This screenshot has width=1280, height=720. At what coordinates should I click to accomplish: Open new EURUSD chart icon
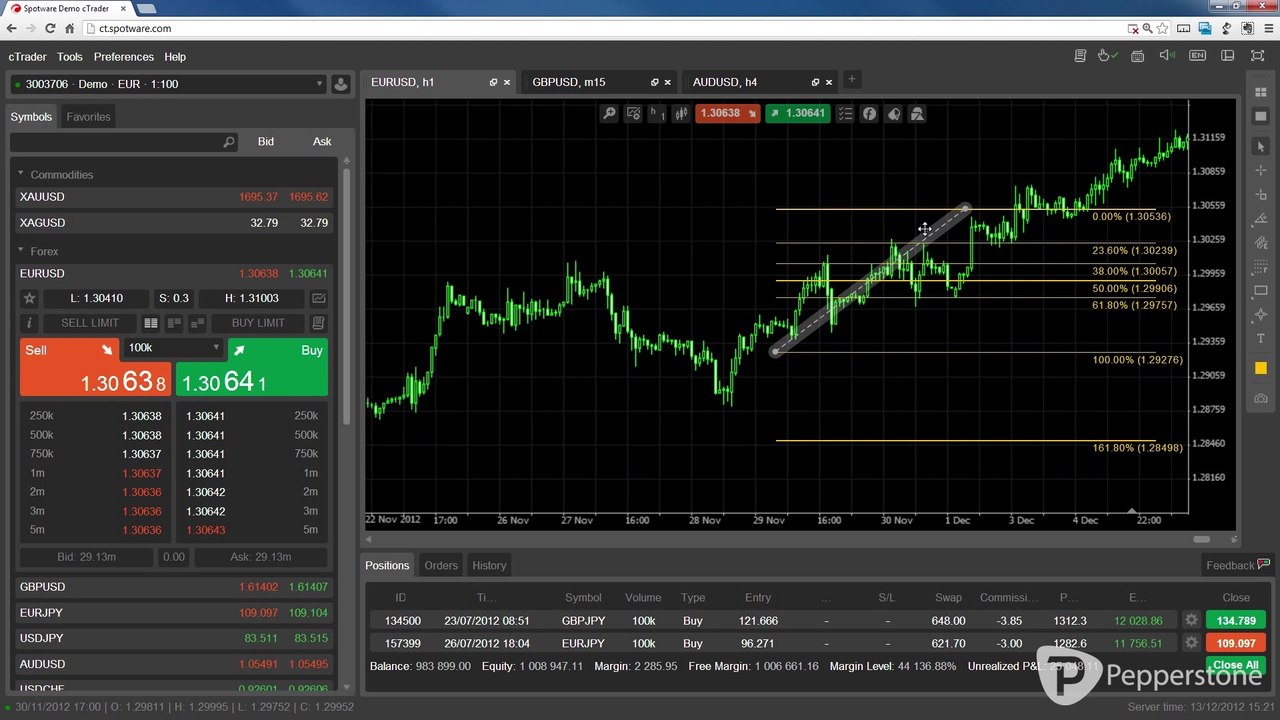(319, 298)
